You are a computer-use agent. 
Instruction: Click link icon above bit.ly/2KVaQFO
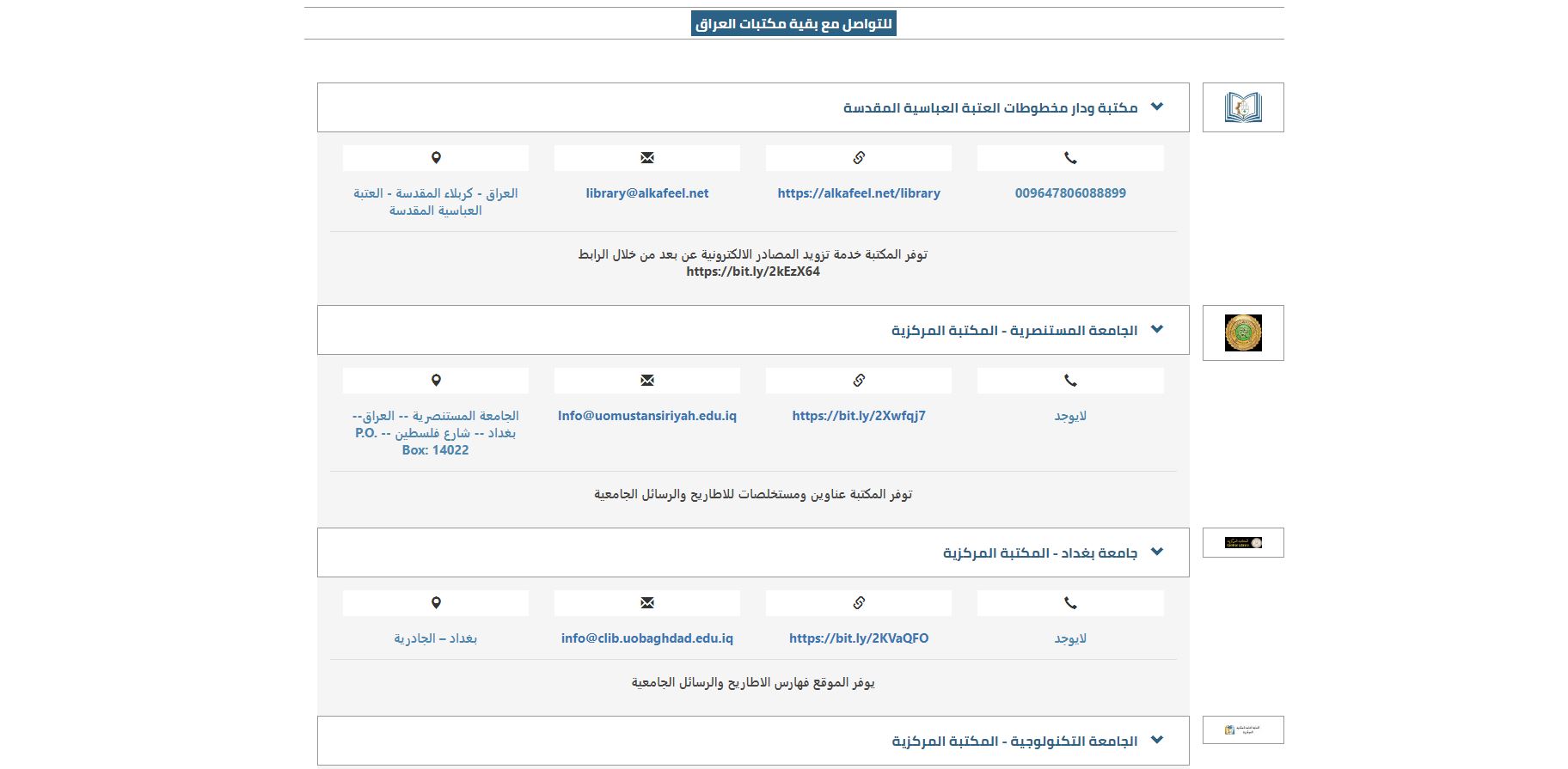coord(859,602)
